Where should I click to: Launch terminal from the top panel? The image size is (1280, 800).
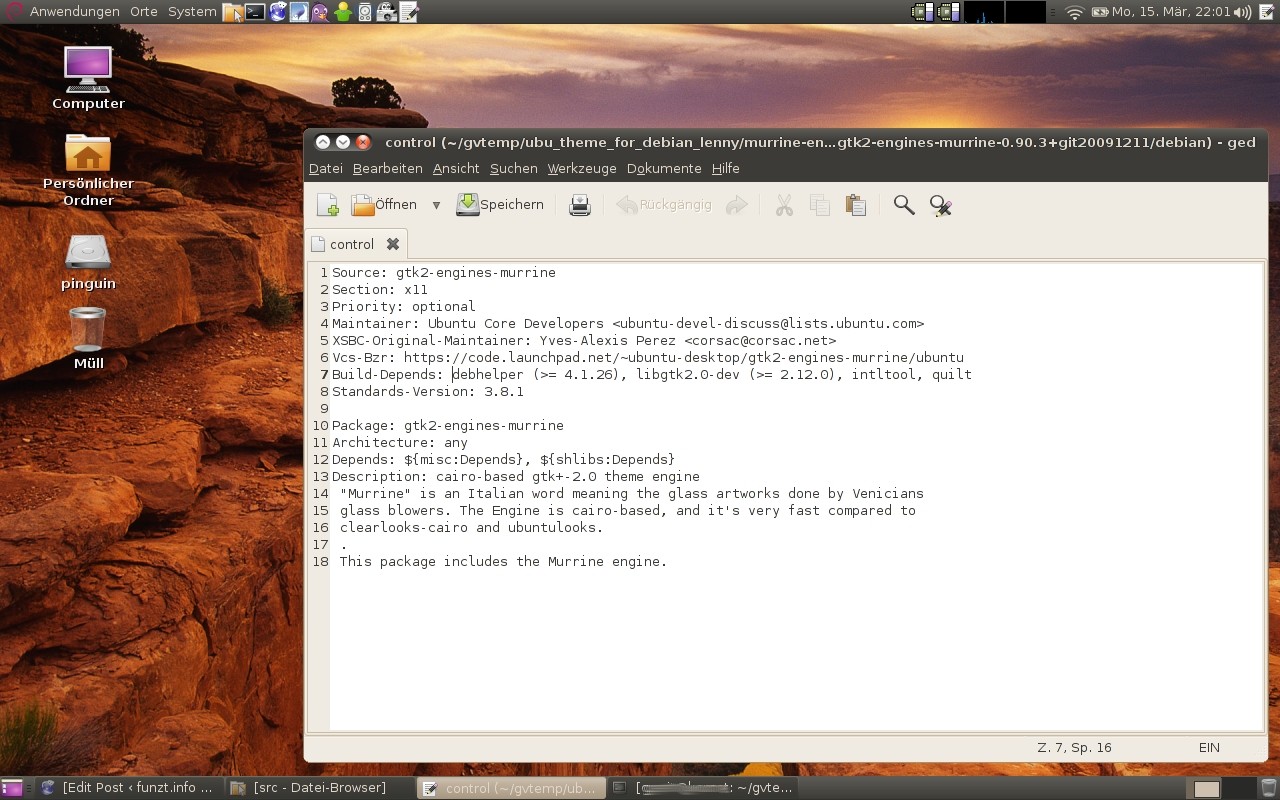255,12
